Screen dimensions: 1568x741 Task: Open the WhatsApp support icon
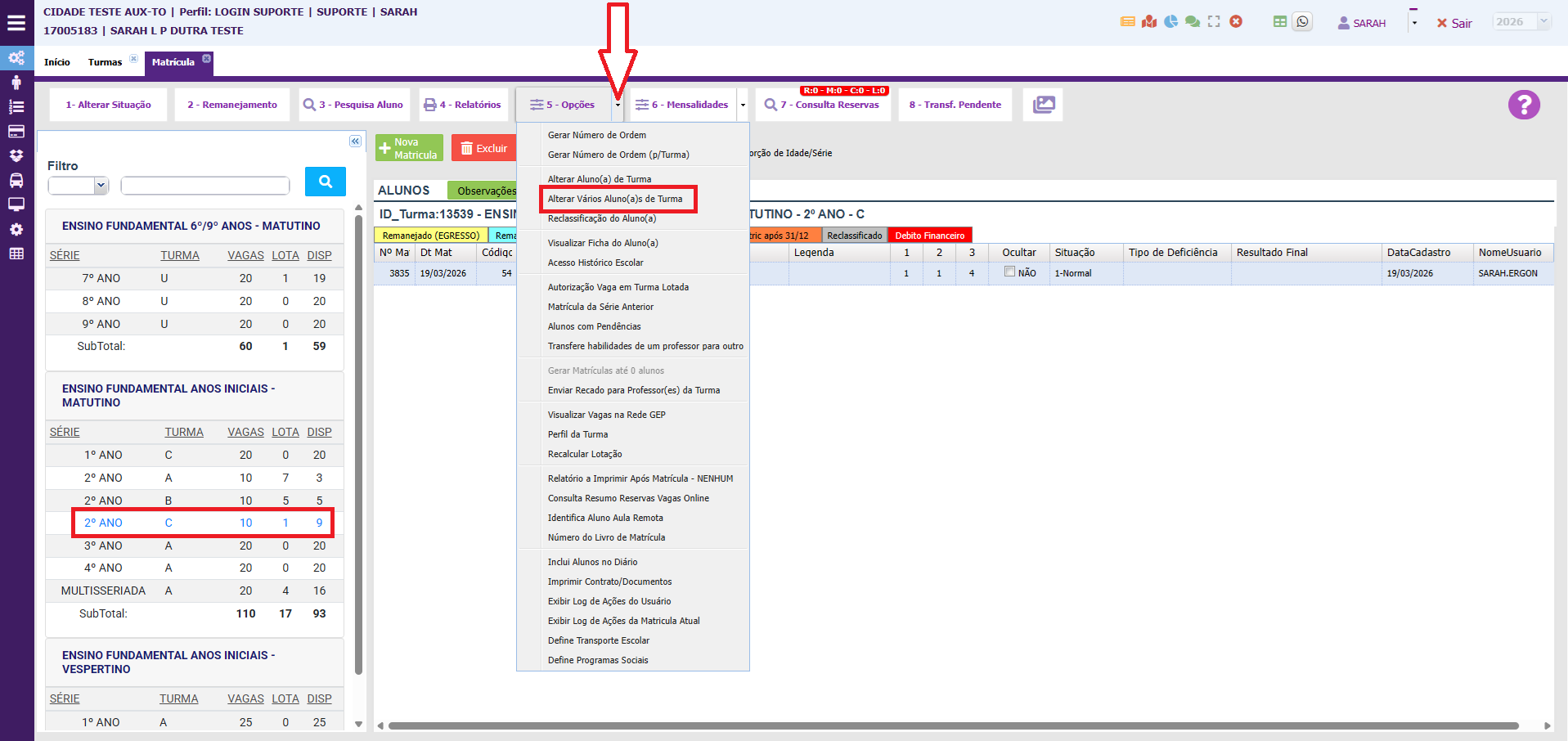pos(1302,22)
